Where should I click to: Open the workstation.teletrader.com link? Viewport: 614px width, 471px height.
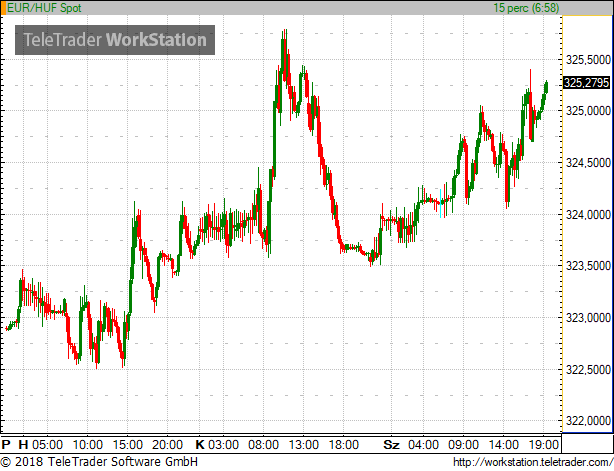point(533,462)
